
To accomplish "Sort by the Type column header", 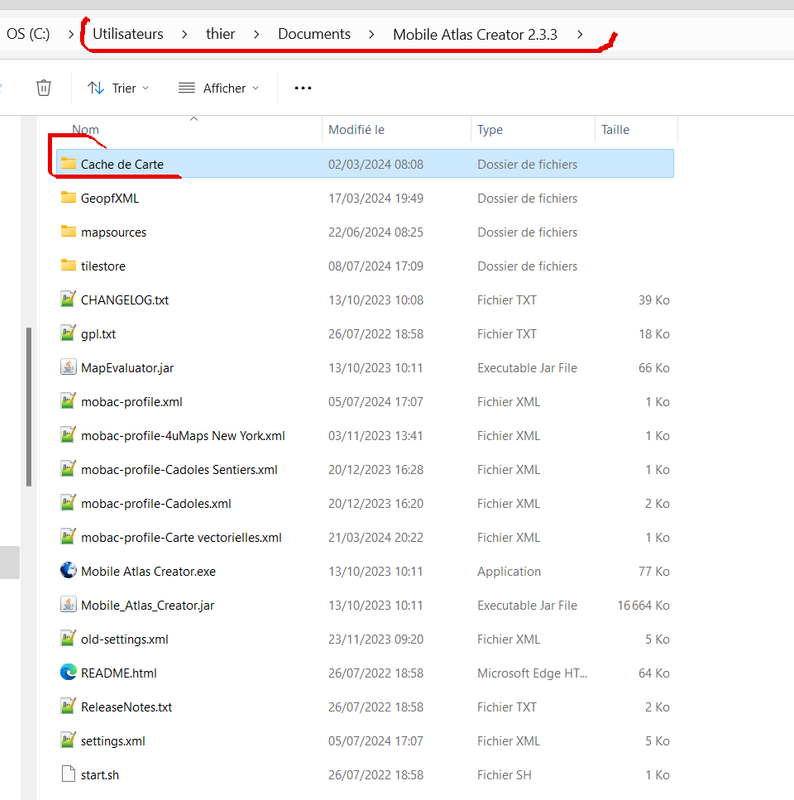I will click(x=490, y=130).
